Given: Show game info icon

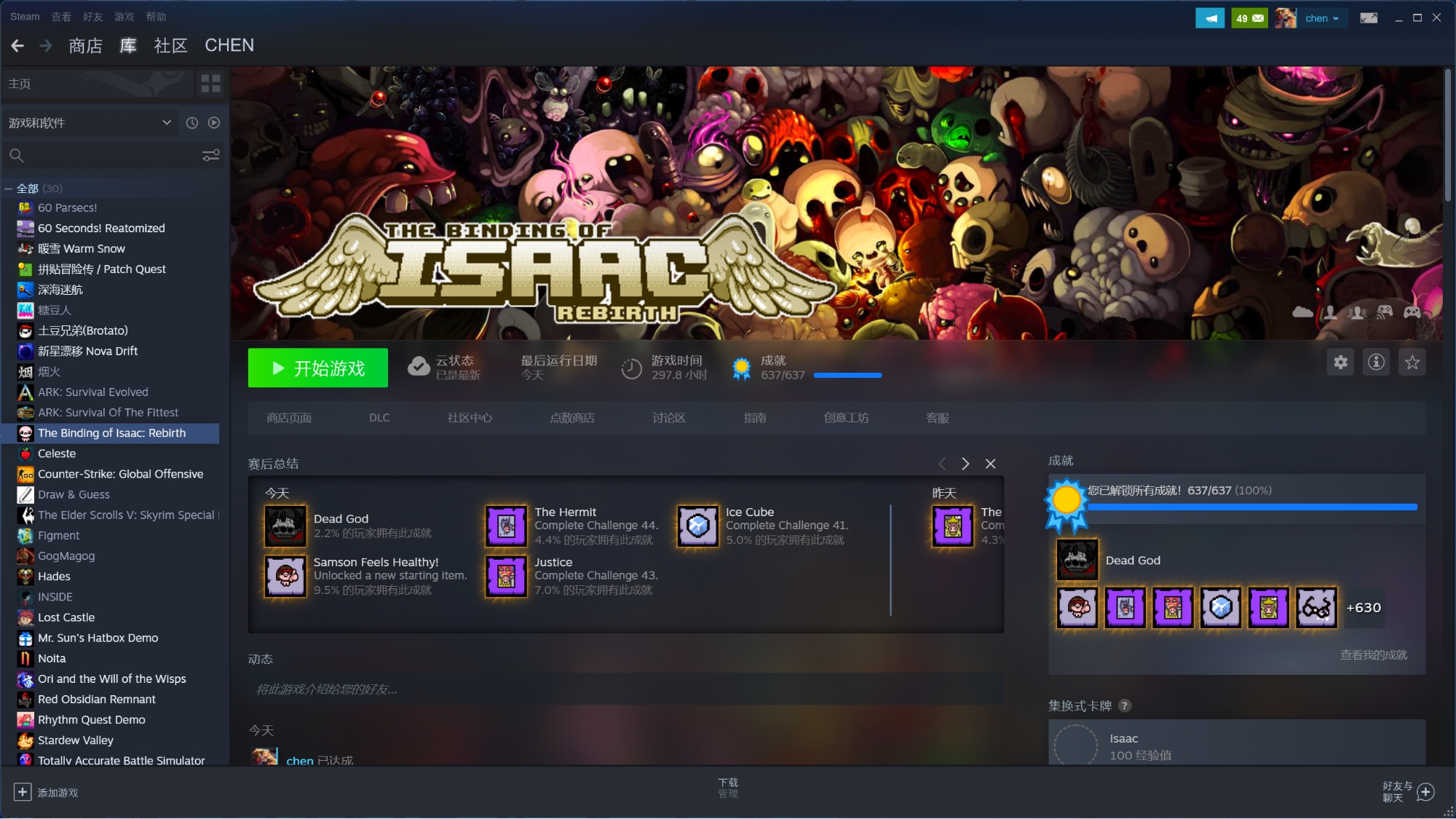Looking at the screenshot, I should (1376, 363).
